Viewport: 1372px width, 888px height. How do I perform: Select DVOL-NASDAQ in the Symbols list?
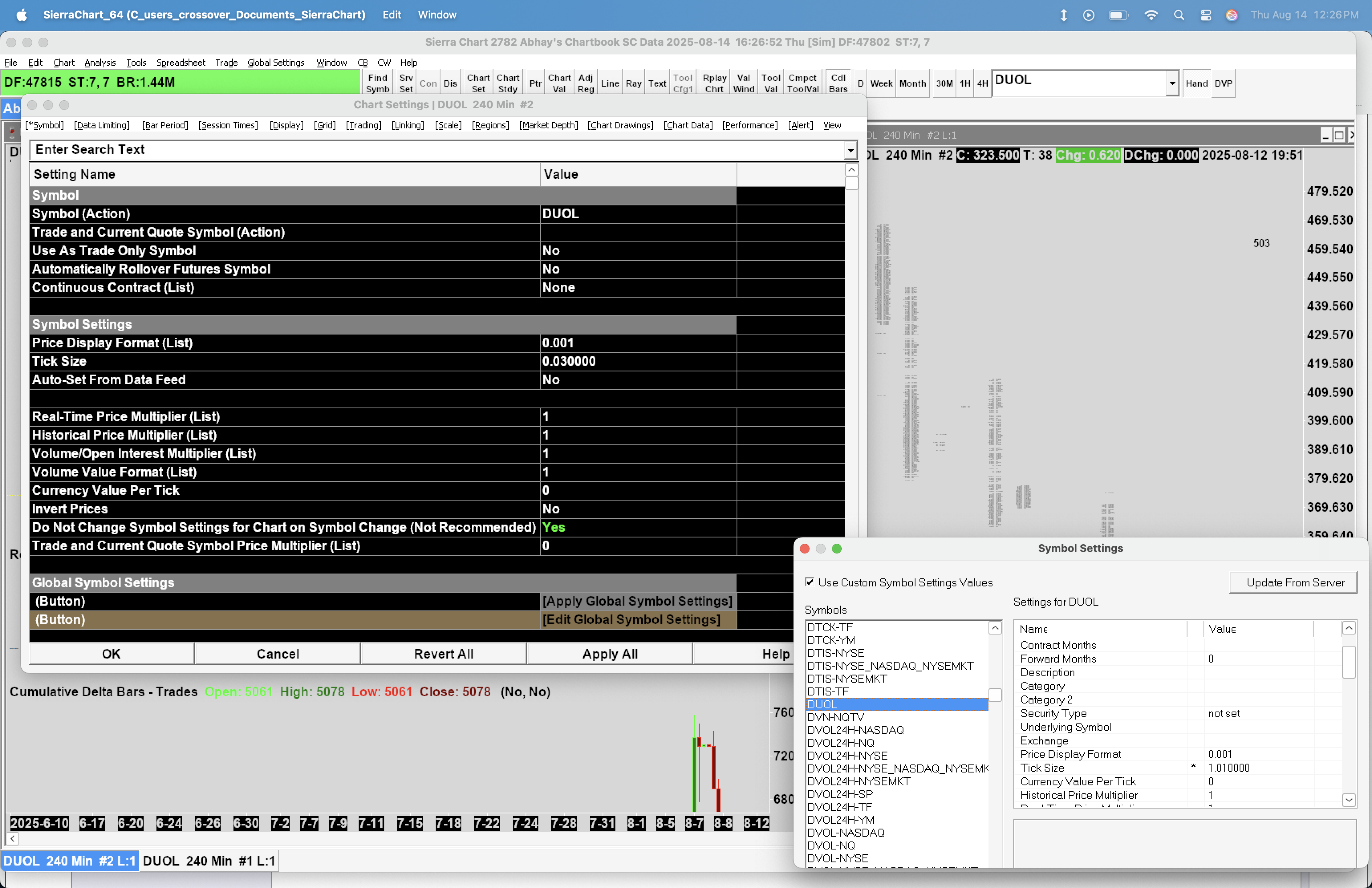845,833
